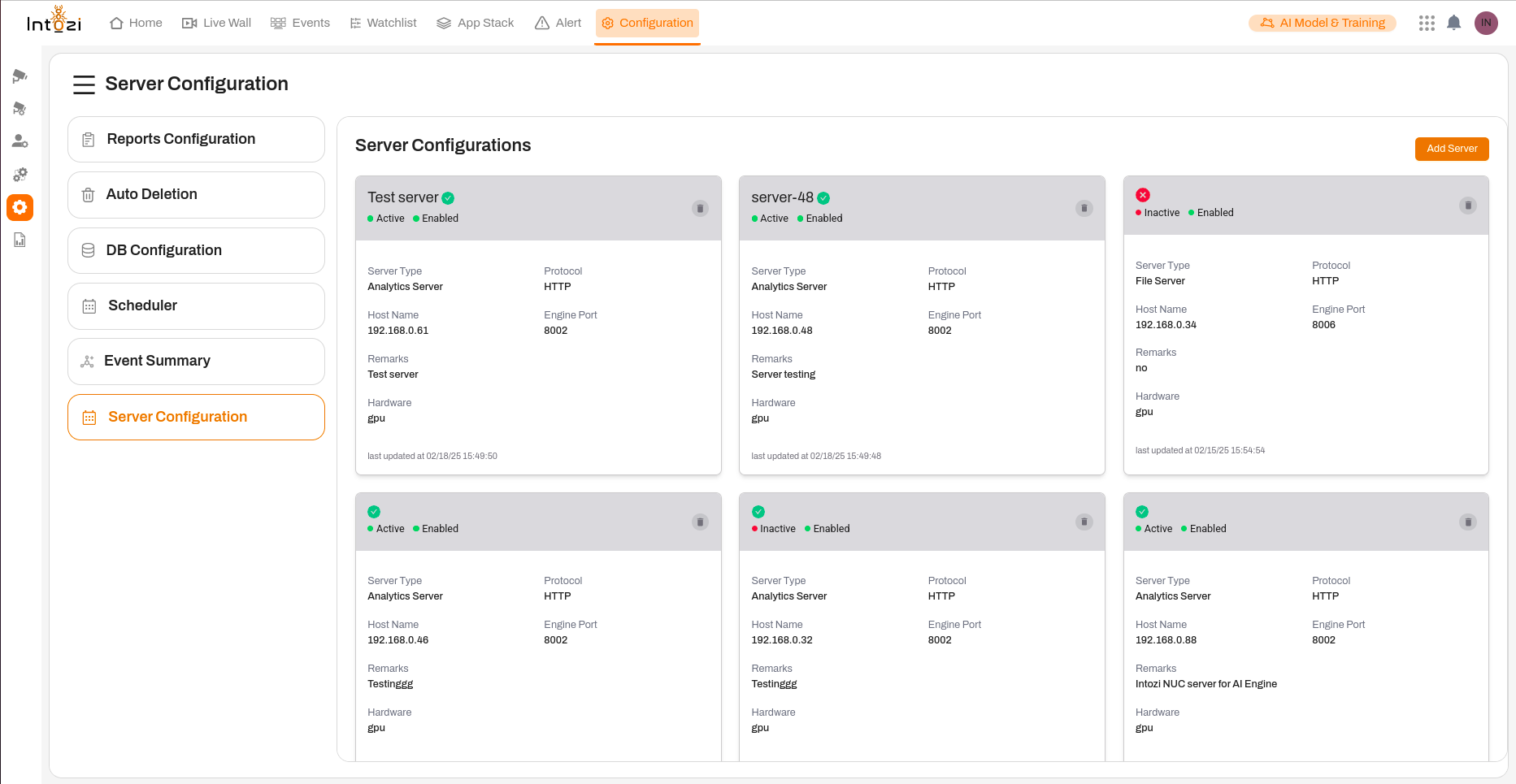Screen dimensions: 1516x784
Task: Click the Inactive indicator on the File Server card
Action: 1157,212
